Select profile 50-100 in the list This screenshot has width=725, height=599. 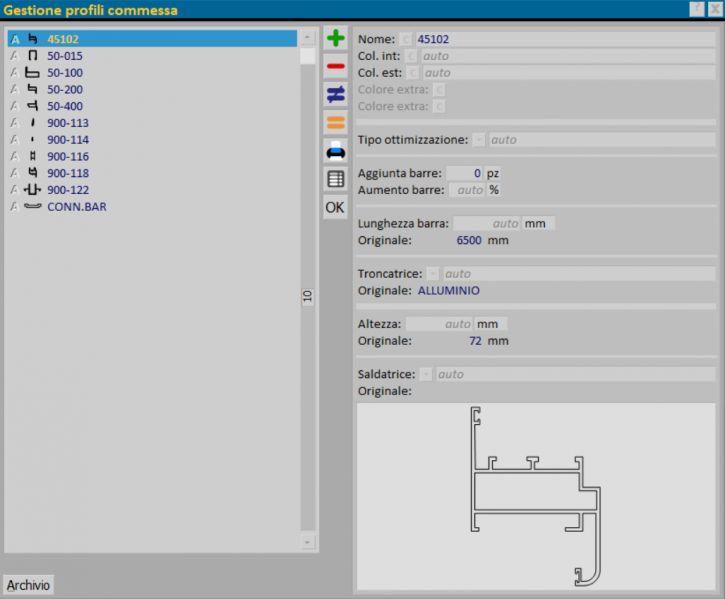click(x=65, y=73)
